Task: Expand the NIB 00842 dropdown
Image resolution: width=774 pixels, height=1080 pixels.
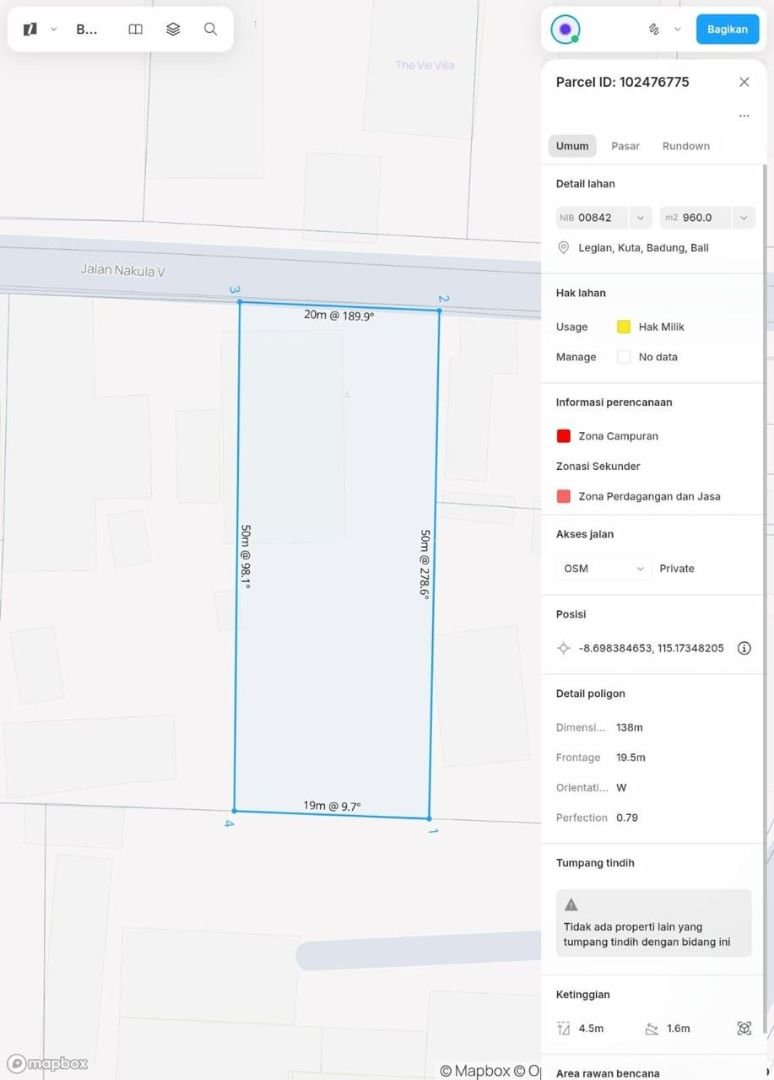Action: 641,217
